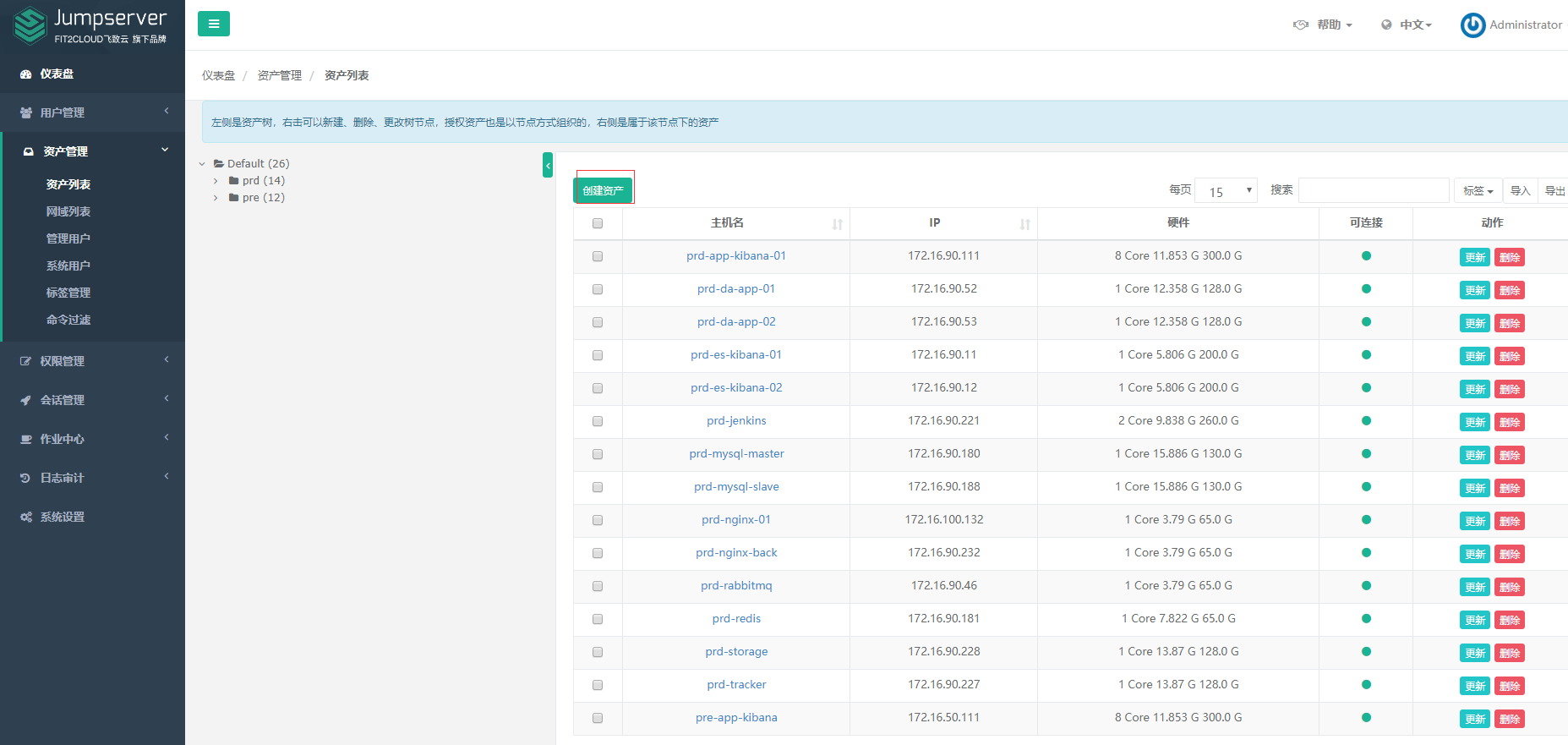This screenshot has height=745, width=1568.
Task: Expand the 会话管理 session management sidebar menu
Action: [92, 400]
